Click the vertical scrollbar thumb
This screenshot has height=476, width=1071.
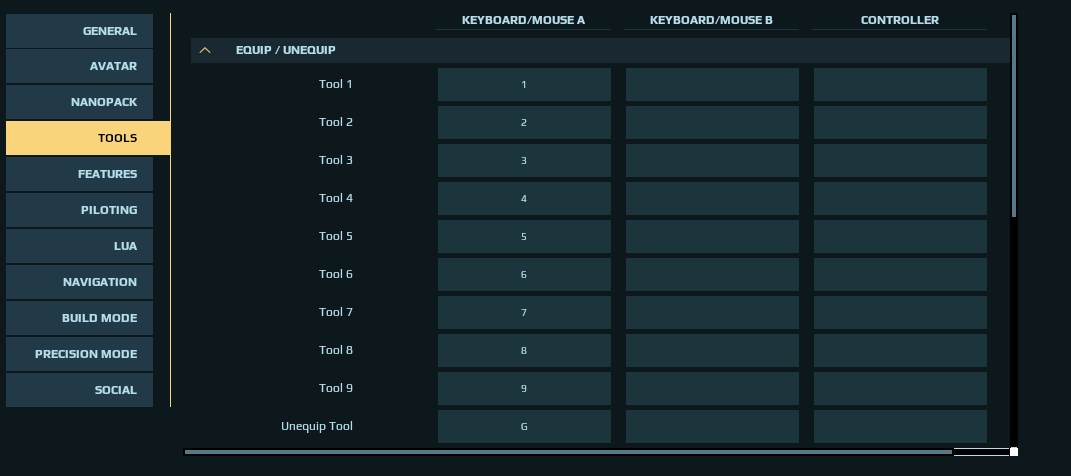click(1014, 116)
